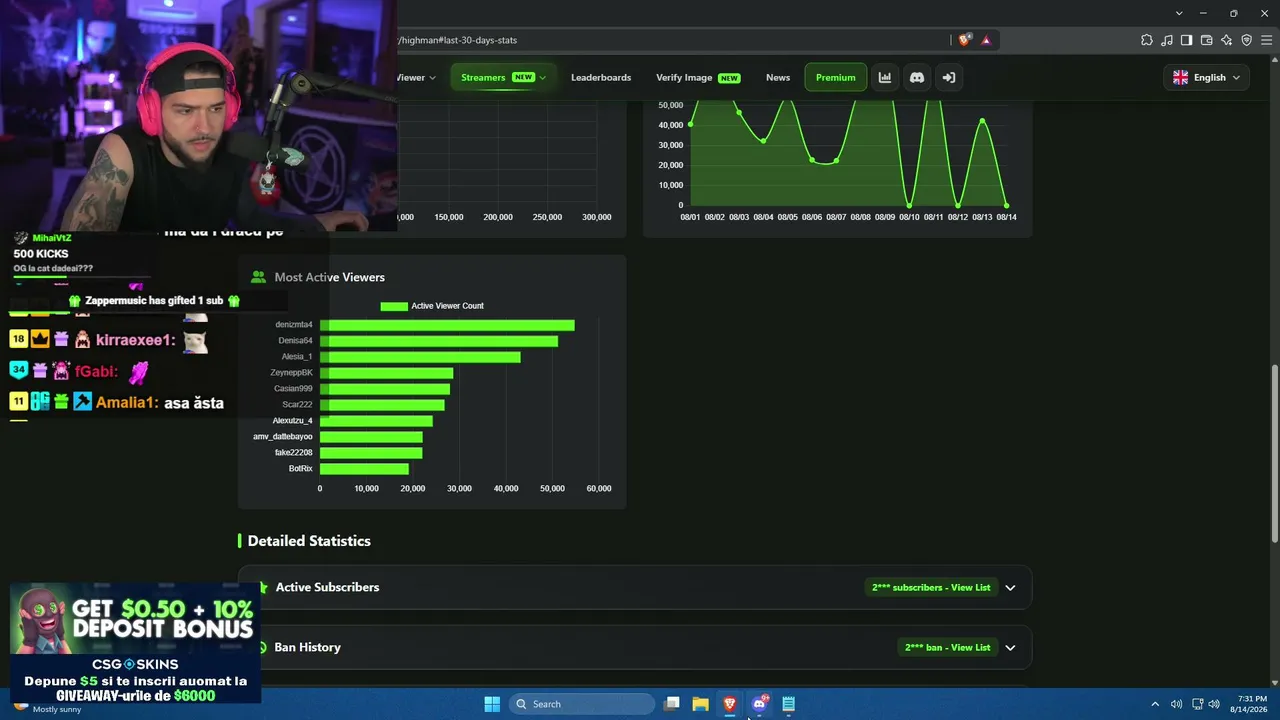1280x720 pixels.
Task: Click the fake22208 viewer label
Action: click(294, 453)
